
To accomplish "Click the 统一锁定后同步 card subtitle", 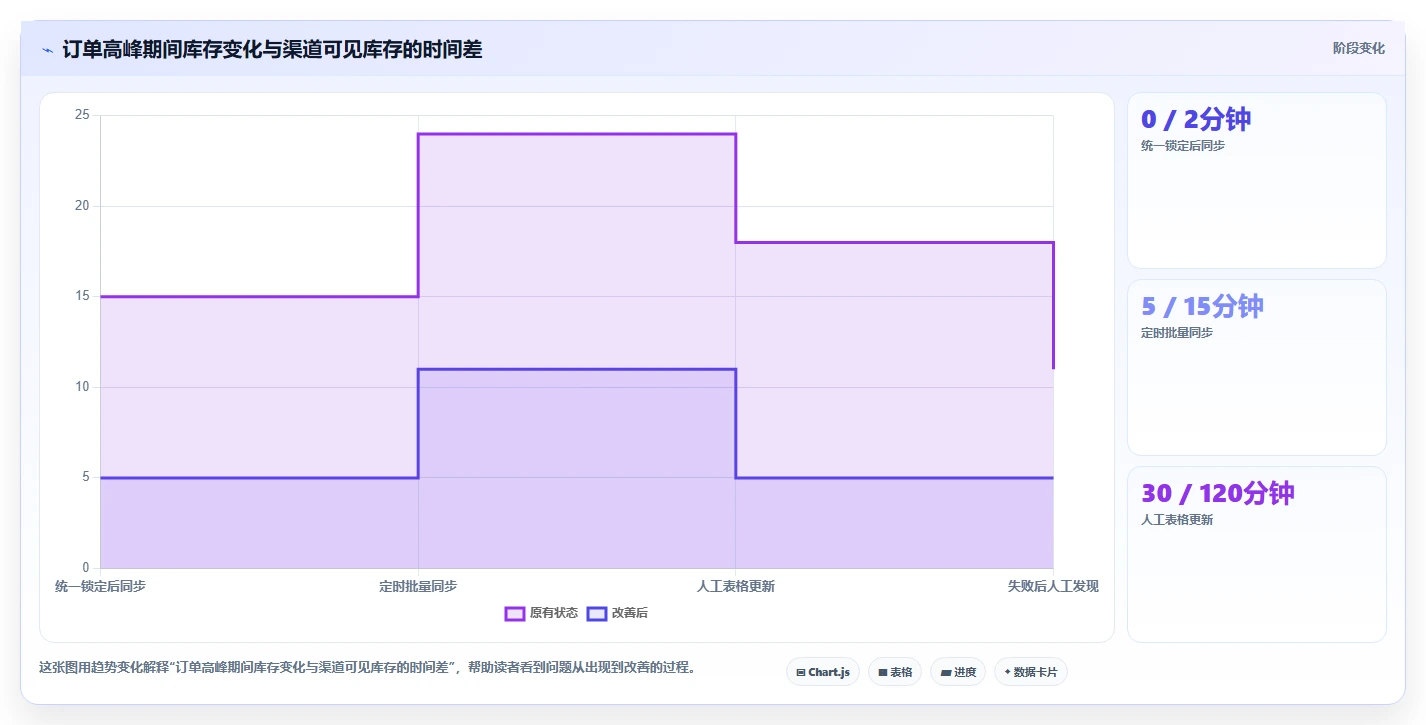I will click(1183, 146).
